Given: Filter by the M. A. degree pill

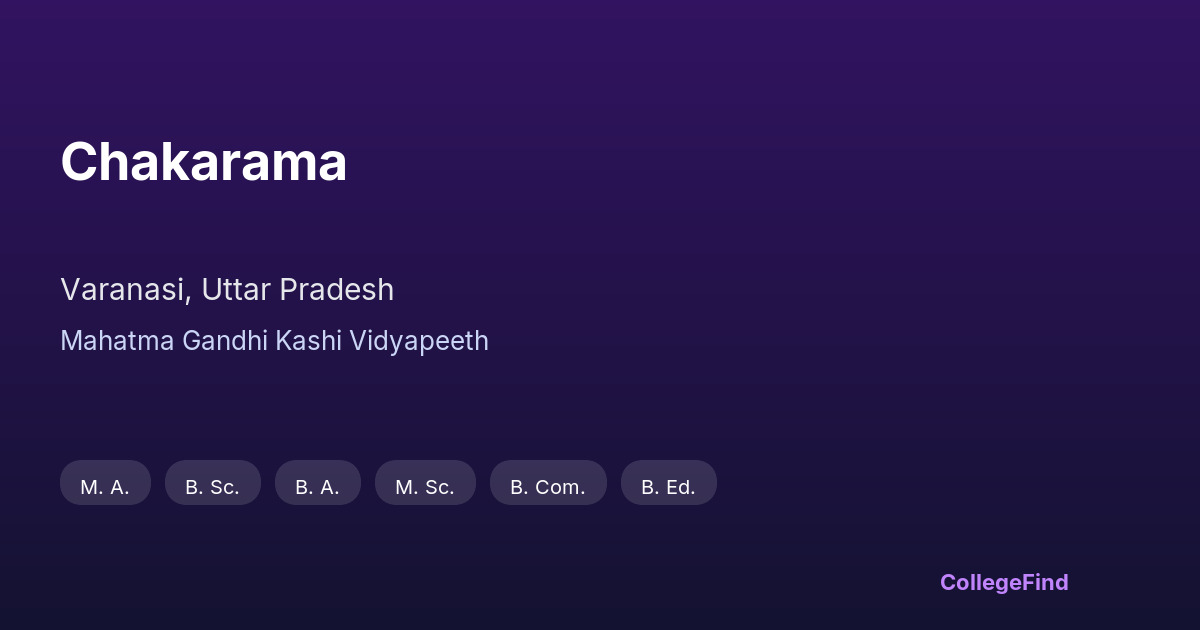Looking at the screenshot, I should click(105, 487).
